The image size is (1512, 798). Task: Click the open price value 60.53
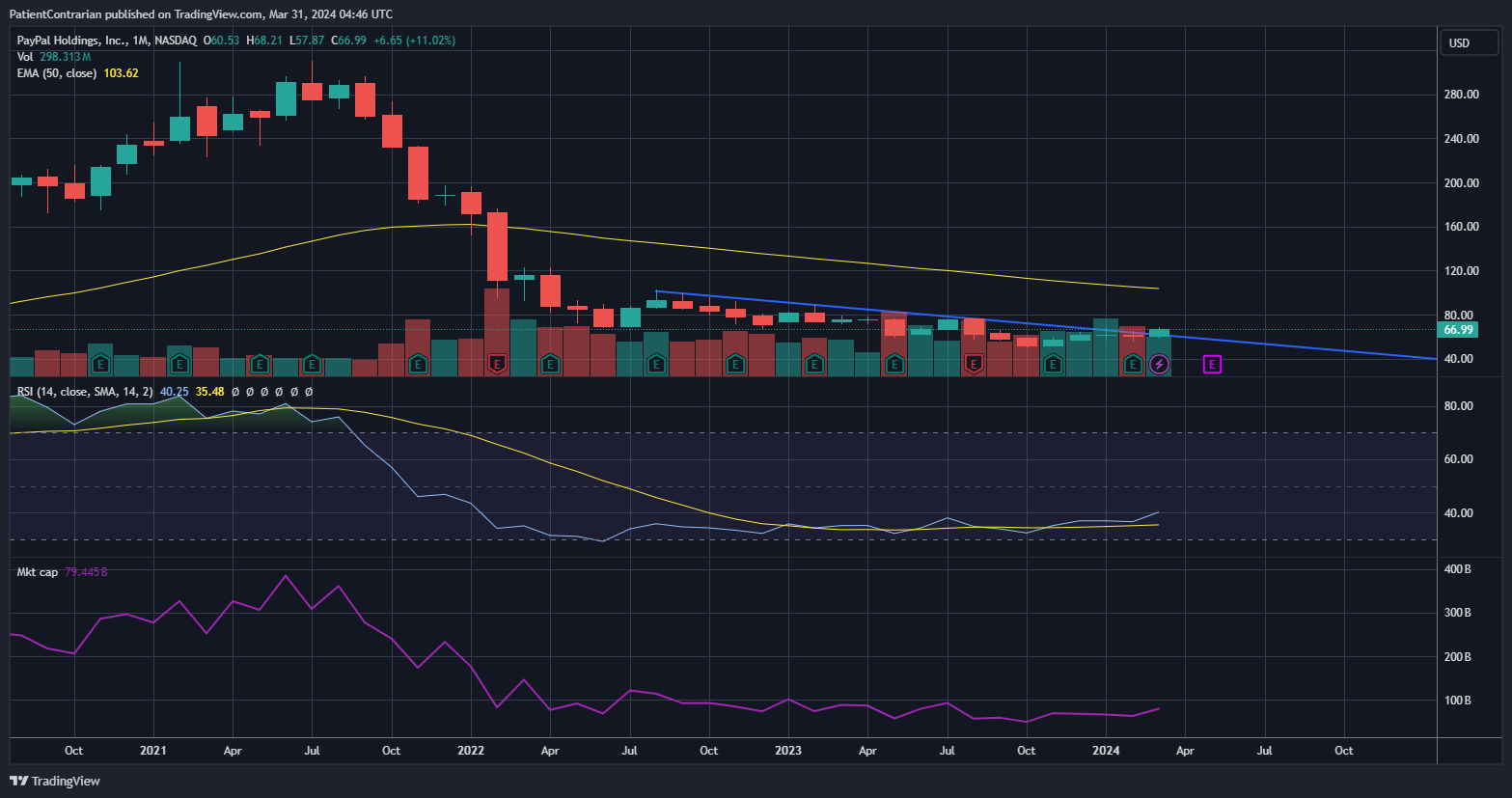coord(226,41)
